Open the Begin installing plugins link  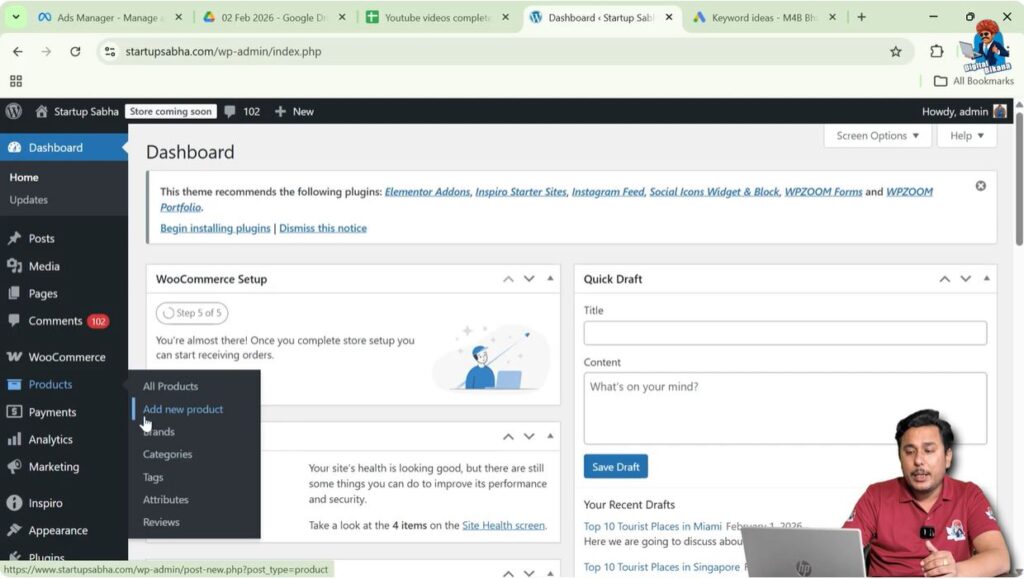coord(214,228)
